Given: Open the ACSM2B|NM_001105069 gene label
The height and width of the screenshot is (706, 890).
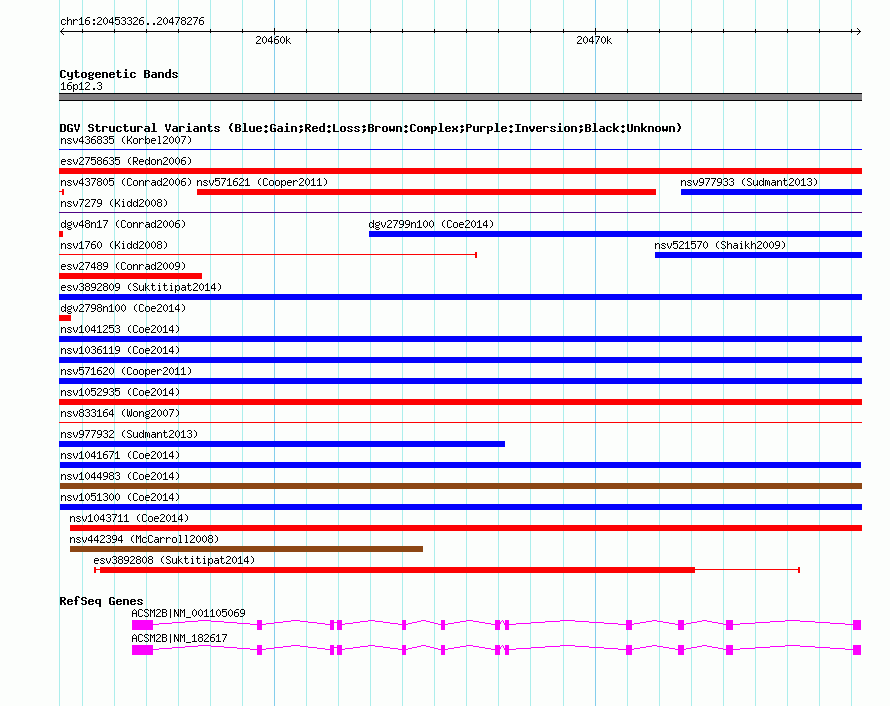Looking at the screenshot, I should (188, 613).
